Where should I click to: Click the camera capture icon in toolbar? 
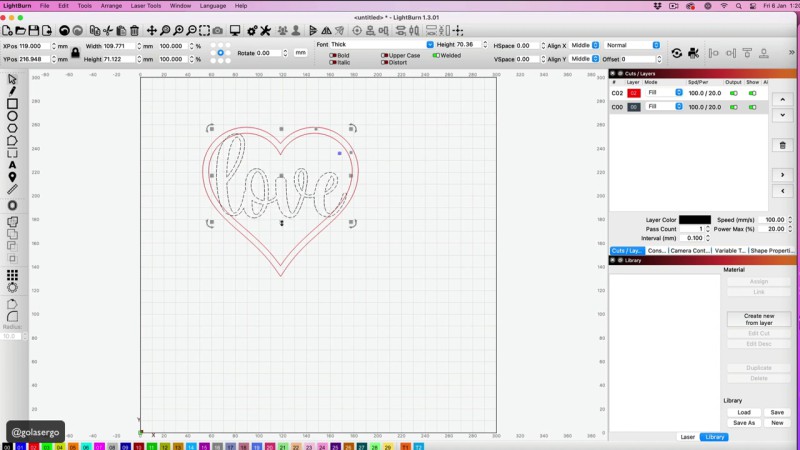(x=217, y=31)
